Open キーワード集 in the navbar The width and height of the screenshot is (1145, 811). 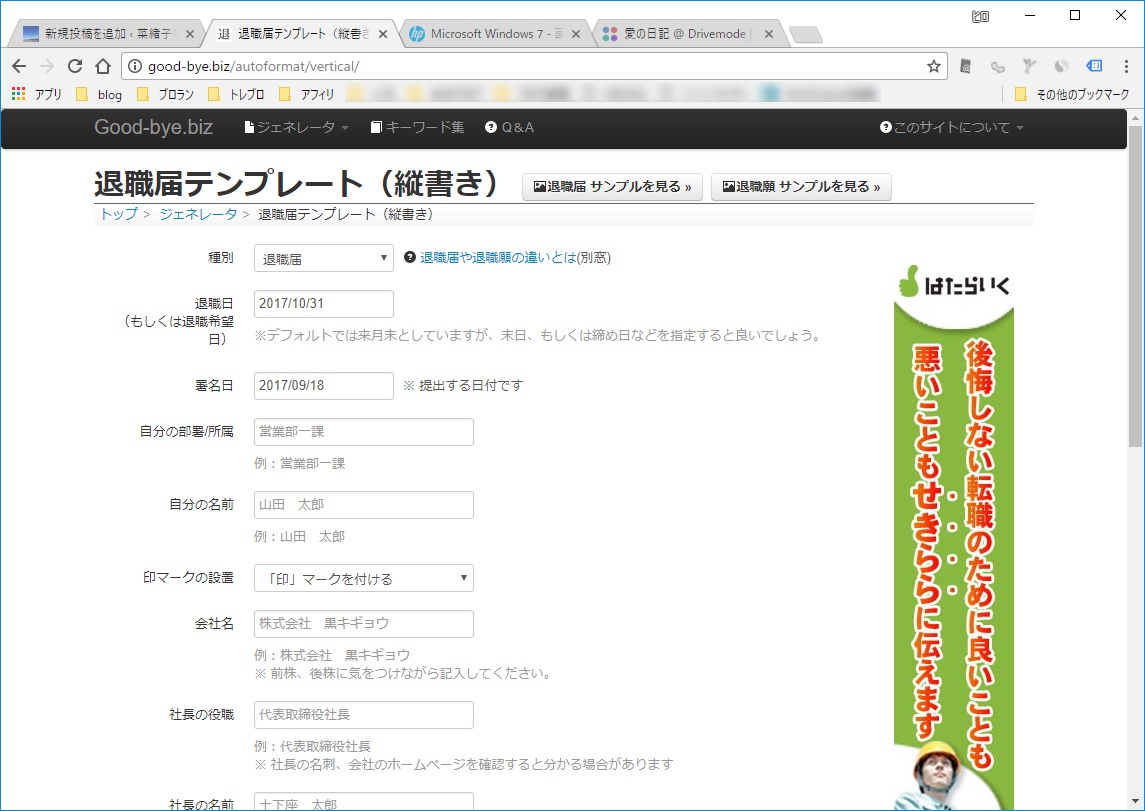point(417,128)
